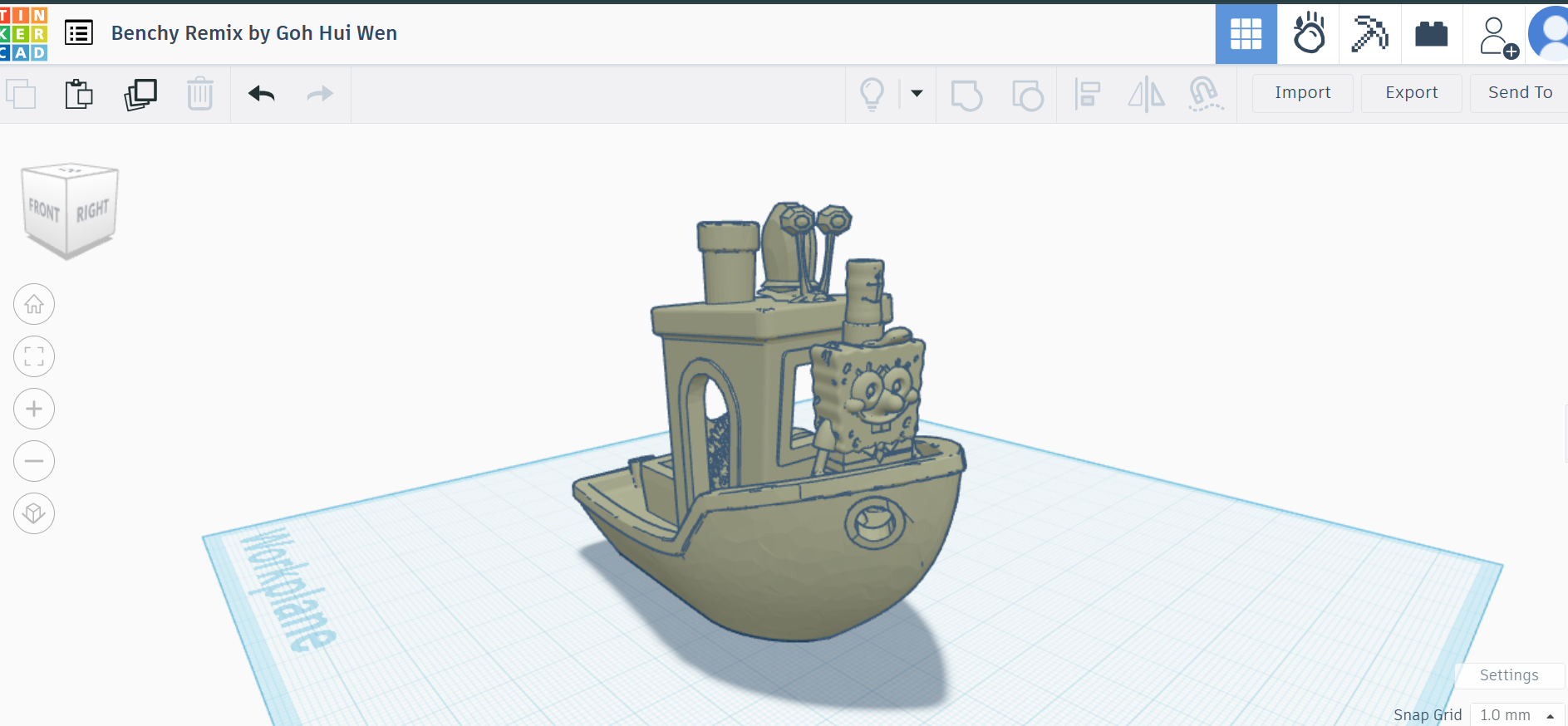Screen dimensions: 1568x726
Task: Click the Cruise magnet tool icon
Action: click(1205, 94)
